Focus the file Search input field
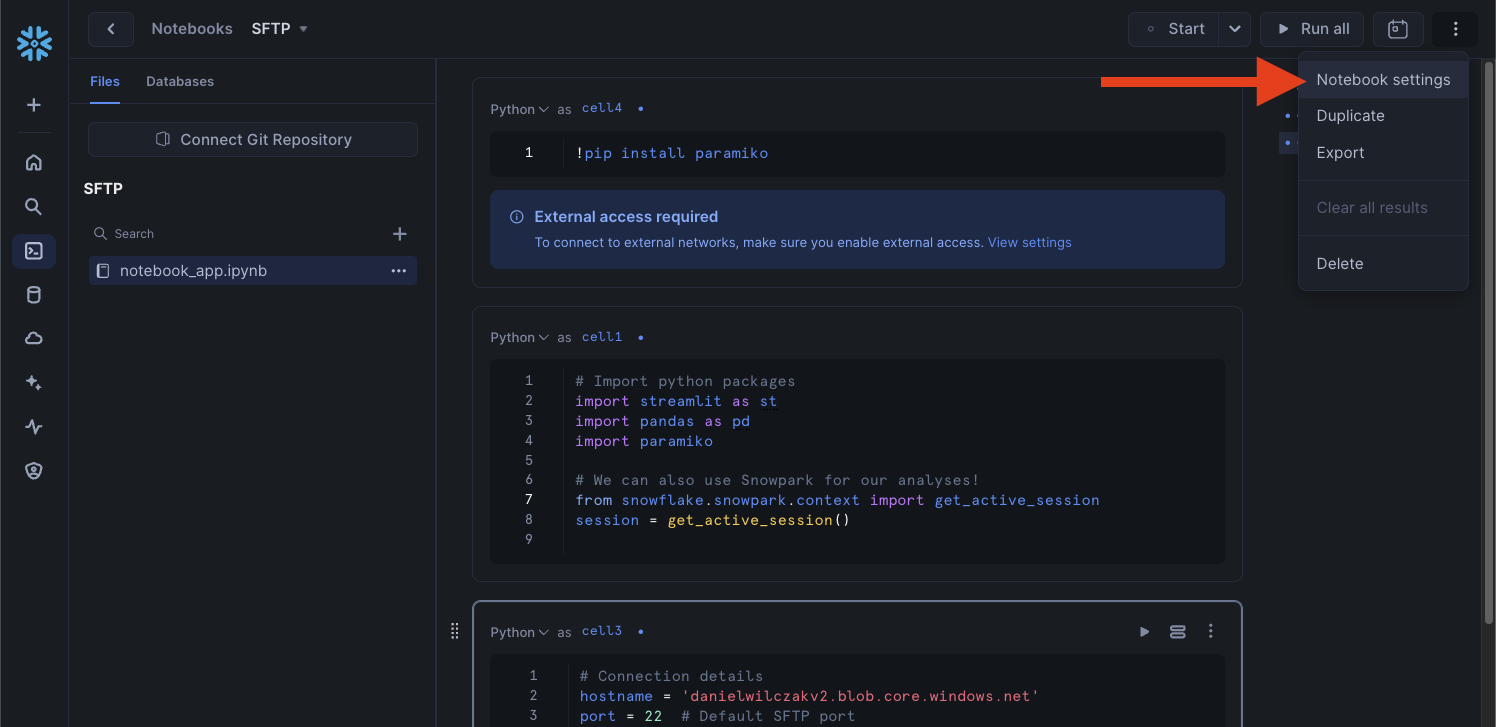 point(235,234)
